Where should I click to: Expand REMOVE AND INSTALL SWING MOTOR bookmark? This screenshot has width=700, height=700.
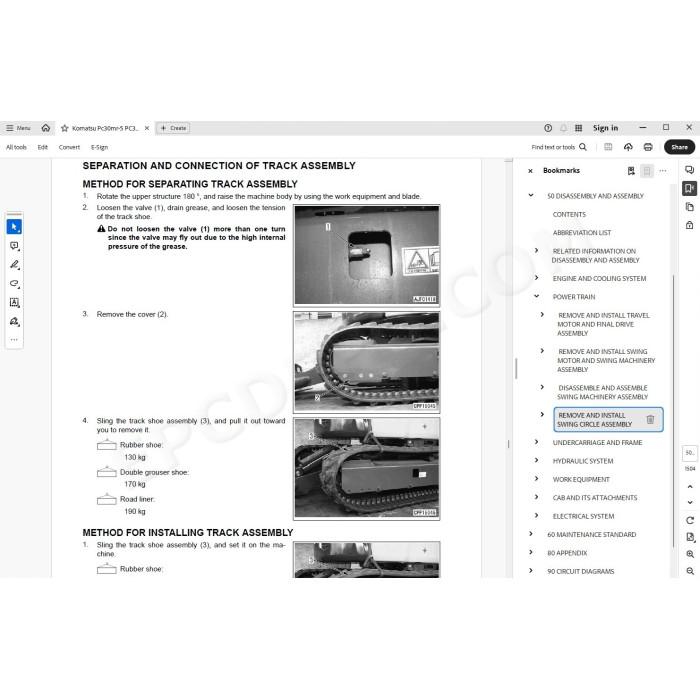(x=542, y=351)
